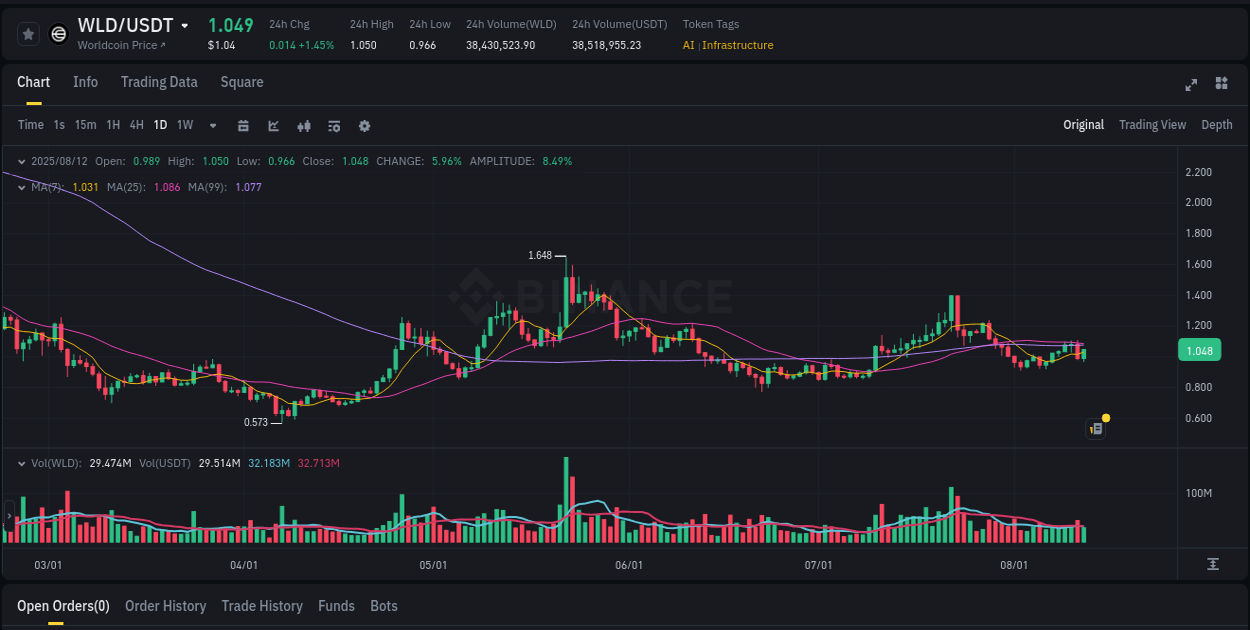Image resolution: width=1250 pixels, height=630 pixels.
Task: Collapse the MA indicator row chevron
Action: pos(20,186)
